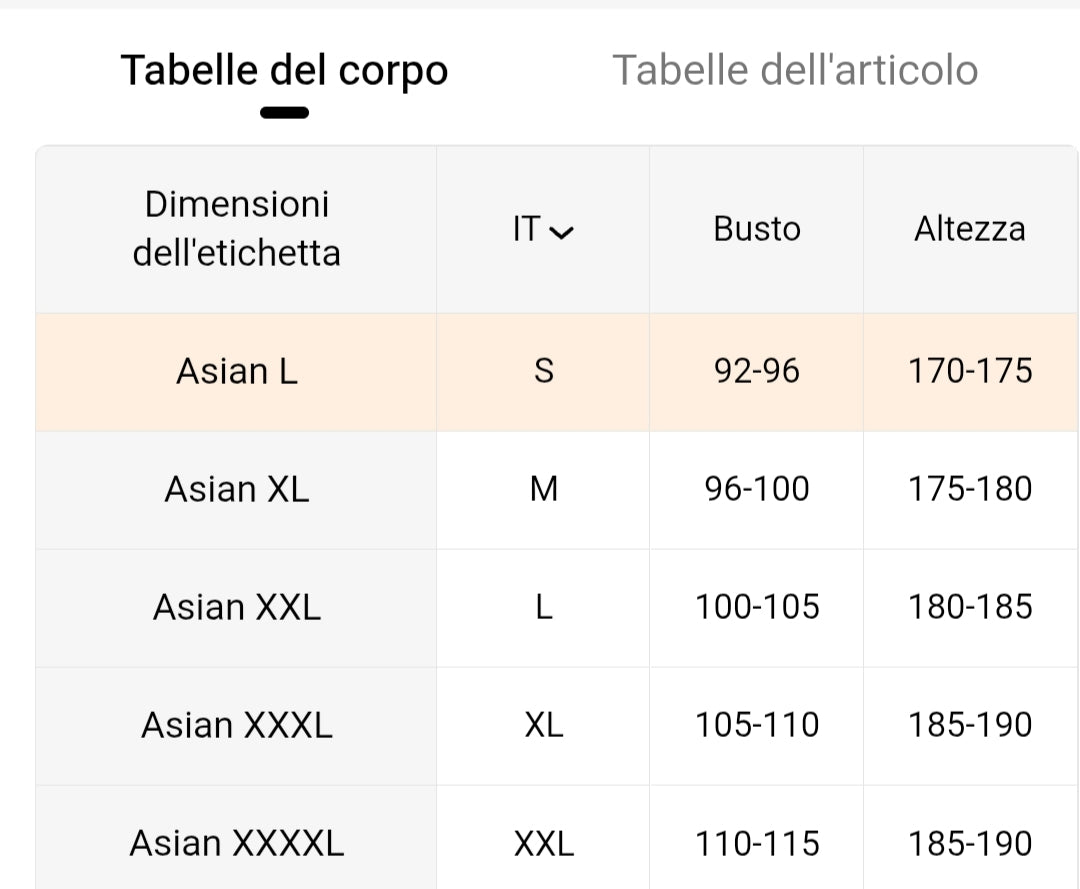Expand the IT size region dropdown
1080x889 pixels.
542,230
